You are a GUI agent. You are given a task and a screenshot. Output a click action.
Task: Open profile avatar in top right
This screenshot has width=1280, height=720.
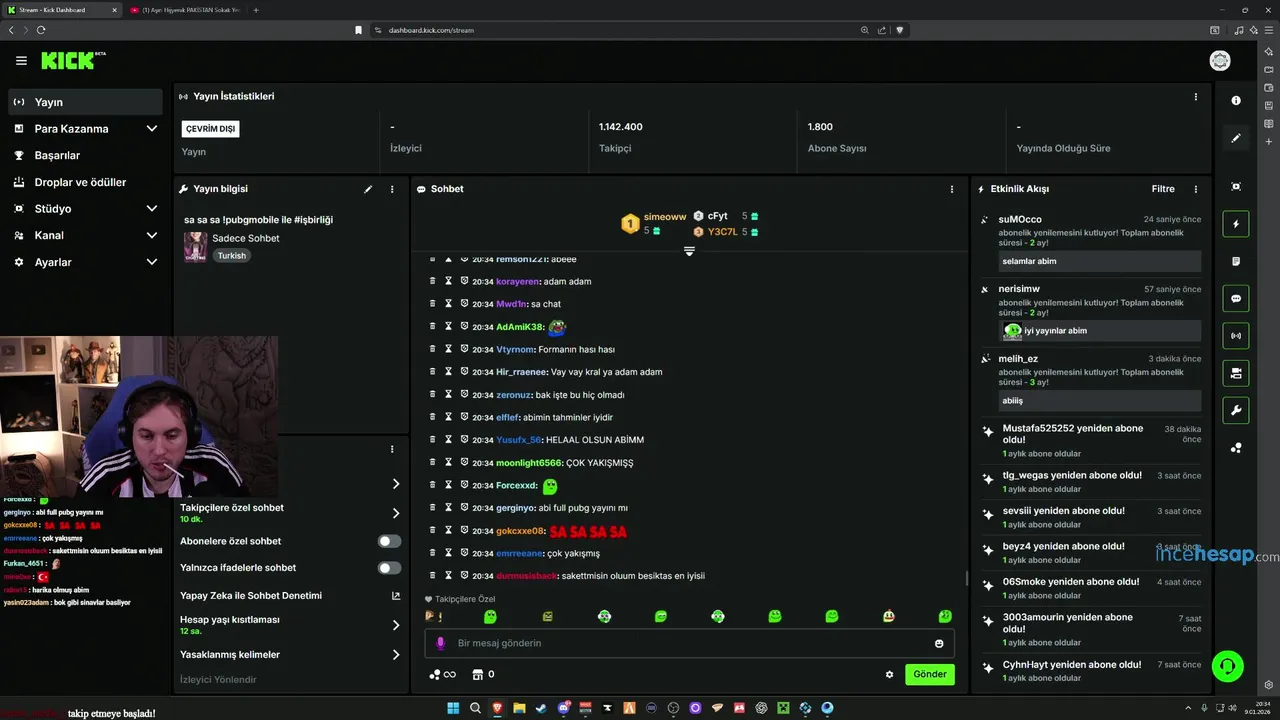tap(1220, 61)
